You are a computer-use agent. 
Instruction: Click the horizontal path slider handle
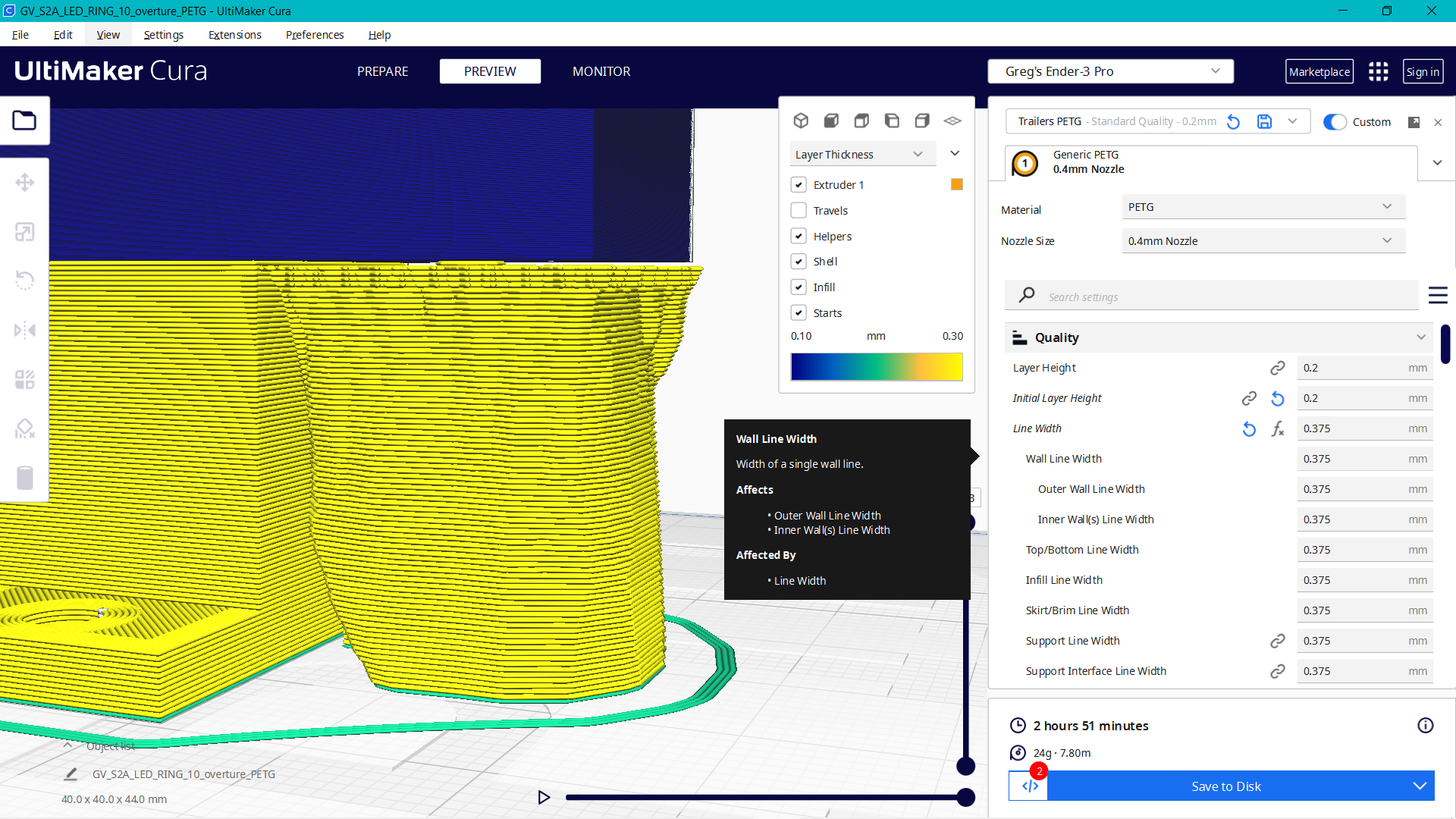coord(965,797)
